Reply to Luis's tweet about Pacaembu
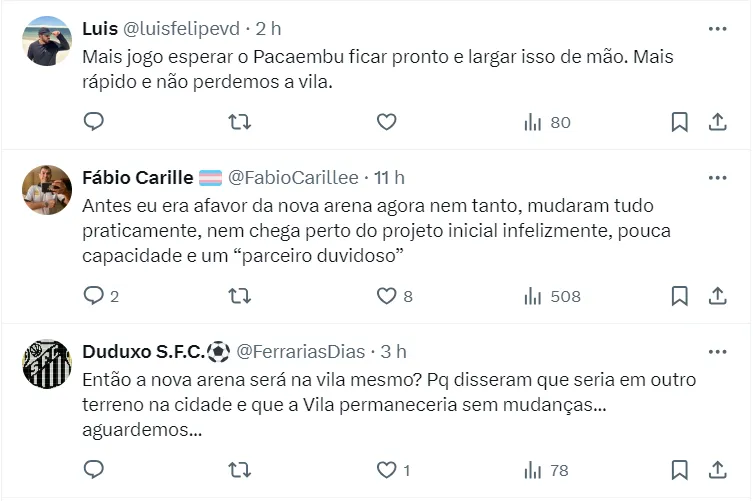 [x=94, y=122]
